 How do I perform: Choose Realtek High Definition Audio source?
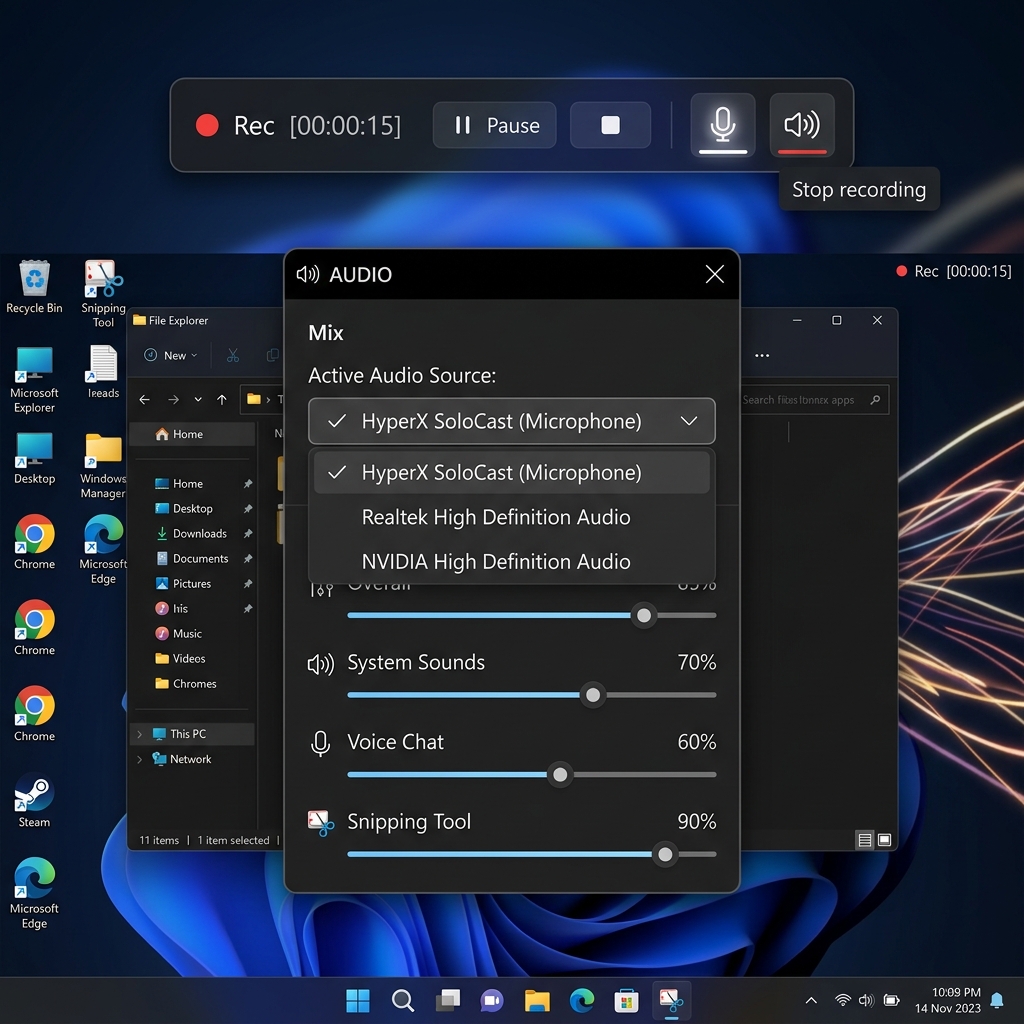(511, 517)
